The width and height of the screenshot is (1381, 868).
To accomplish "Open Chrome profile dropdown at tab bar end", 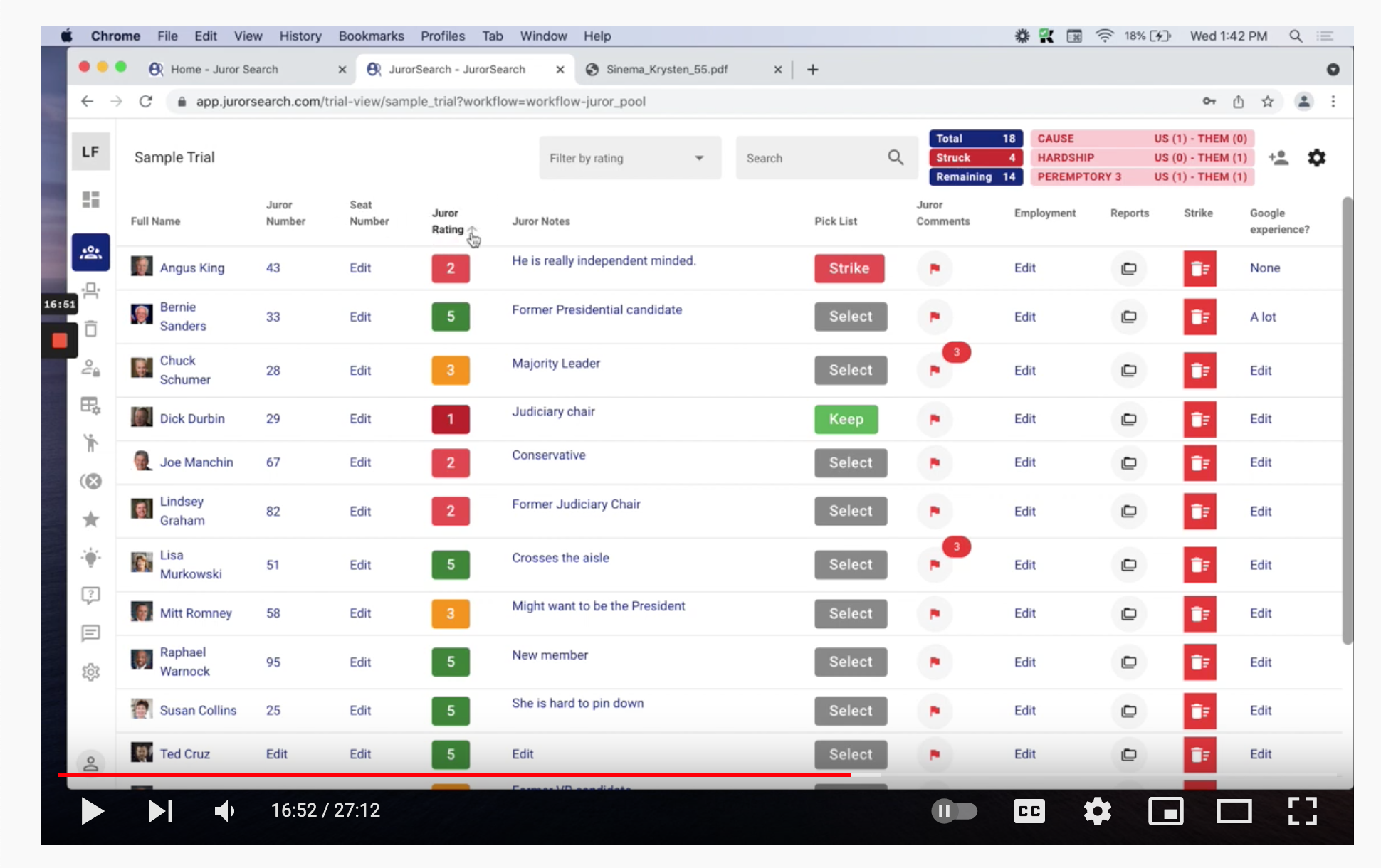I will point(1333,70).
